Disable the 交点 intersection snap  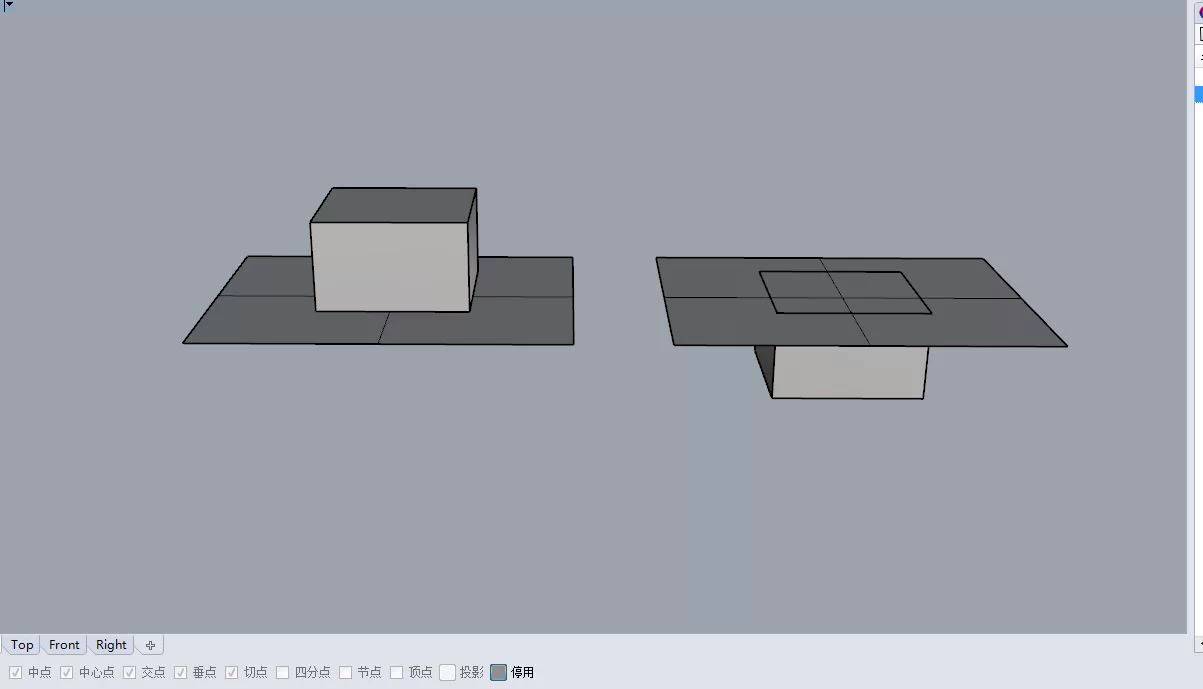click(130, 671)
